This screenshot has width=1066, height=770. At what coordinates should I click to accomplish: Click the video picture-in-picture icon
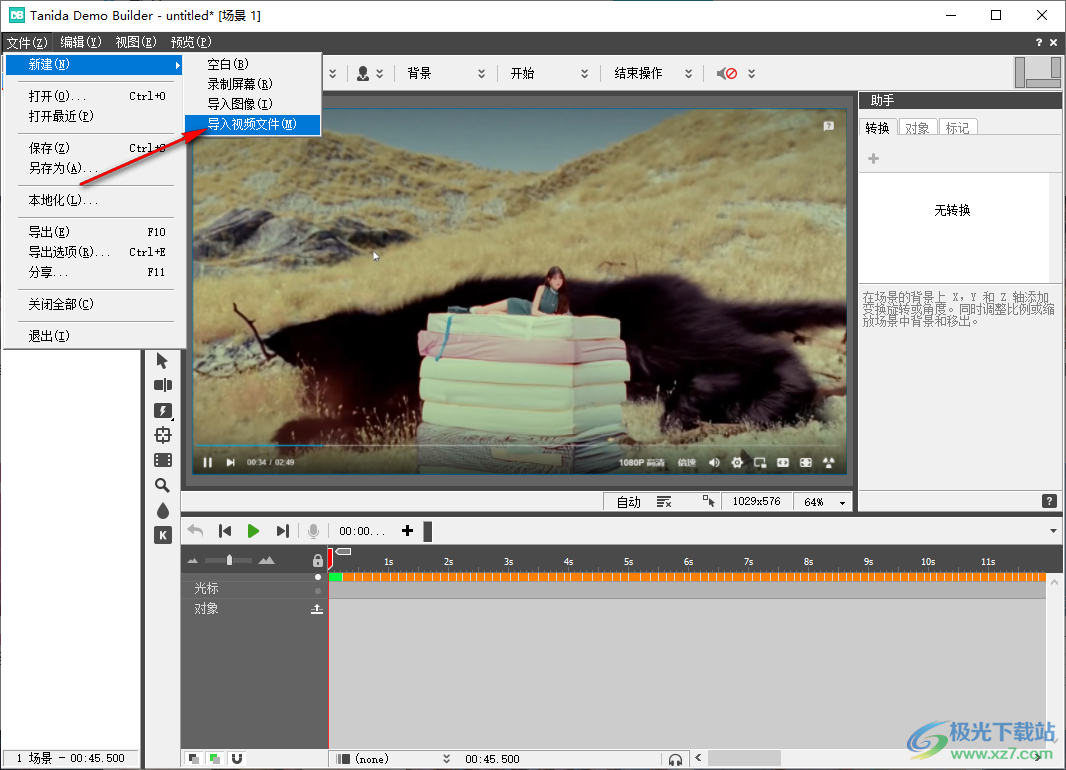(760, 462)
